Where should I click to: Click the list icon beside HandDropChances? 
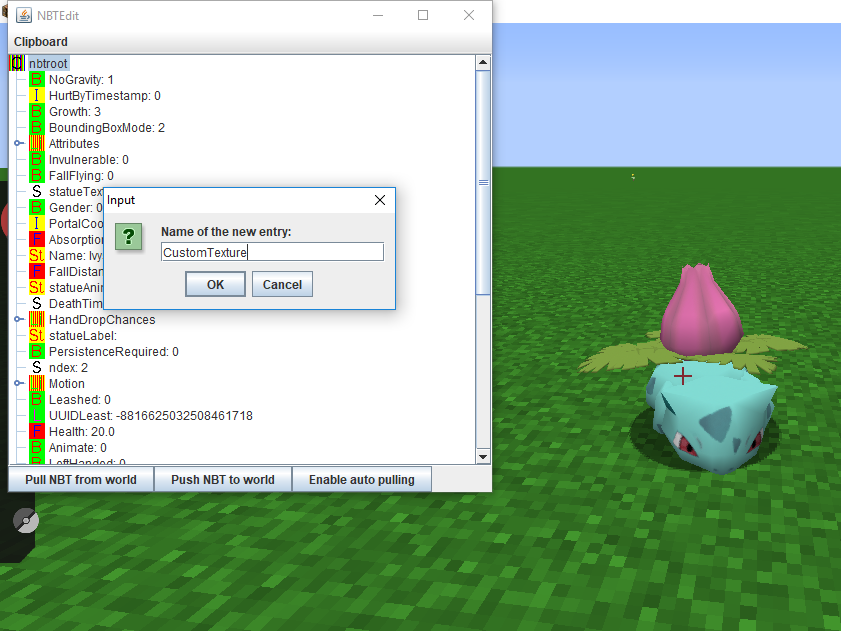36,319
